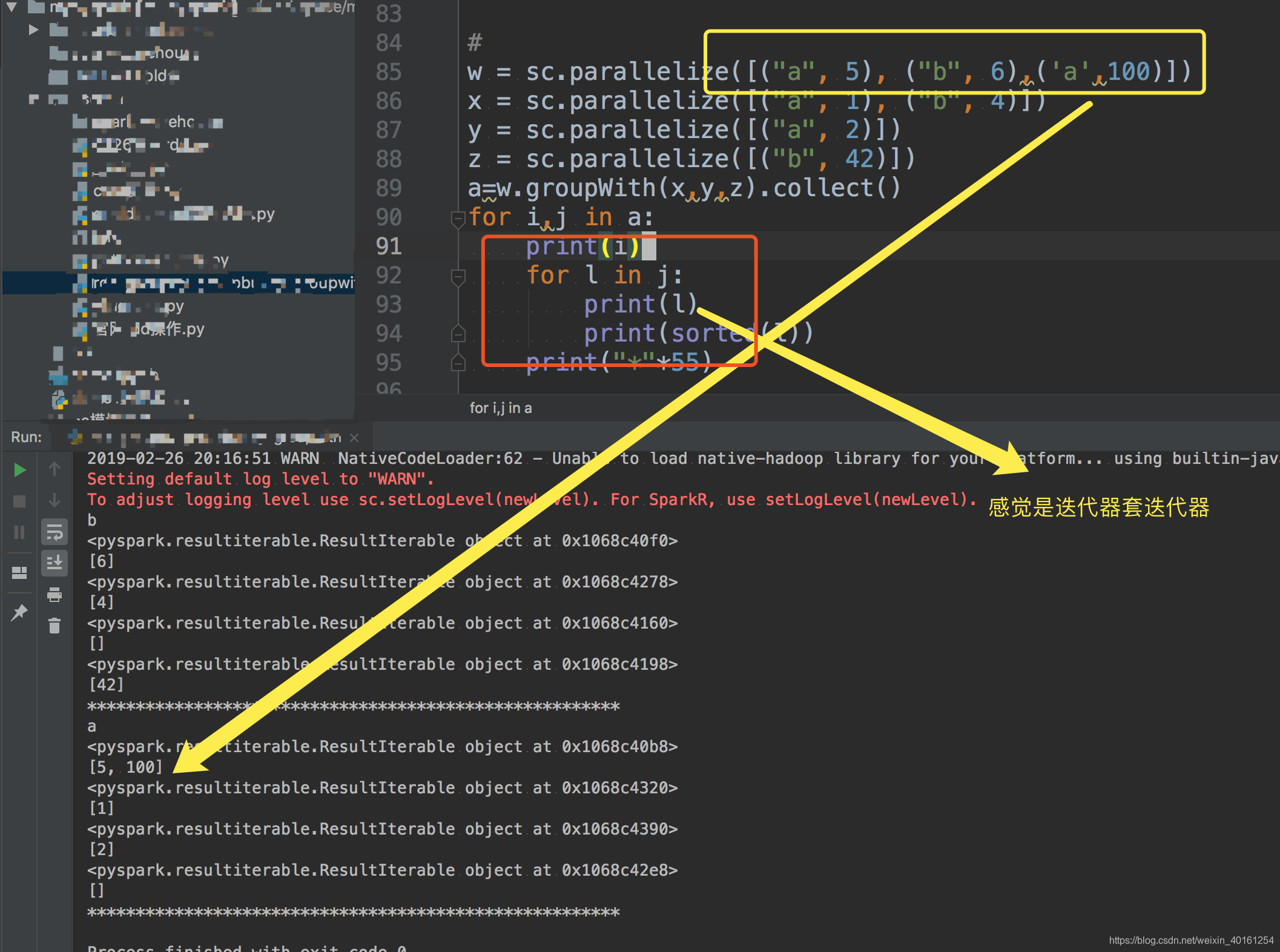Click the 'for i,j in a' breadcrumb

500,408
